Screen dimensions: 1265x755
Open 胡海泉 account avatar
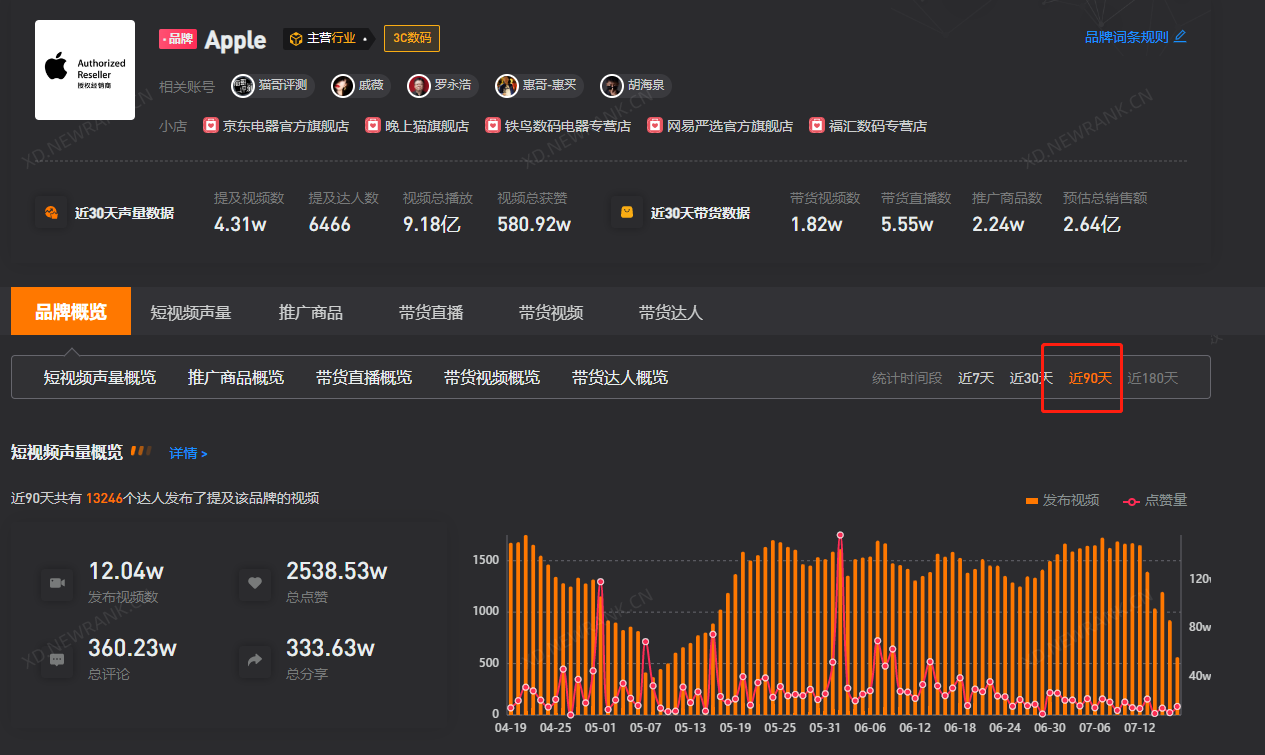pos(612,85)
